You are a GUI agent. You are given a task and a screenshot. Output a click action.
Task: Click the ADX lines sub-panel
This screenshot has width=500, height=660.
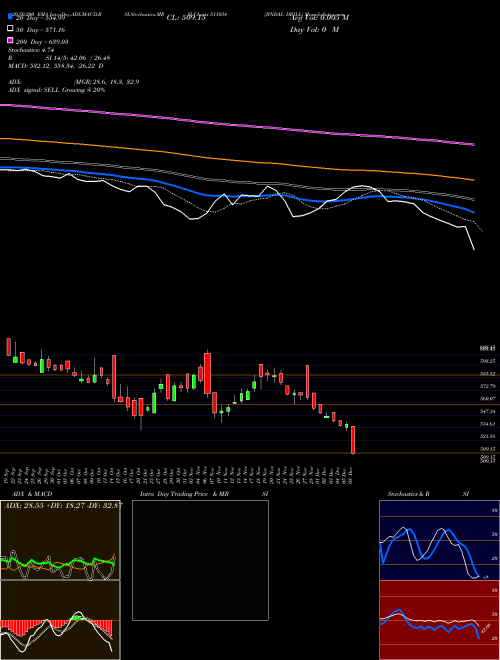click(x=60, y=540)
